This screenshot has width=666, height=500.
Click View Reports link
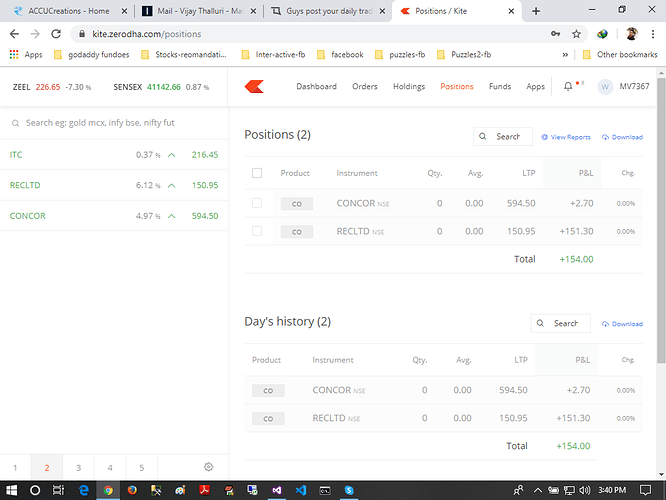(x=566, y=137)
